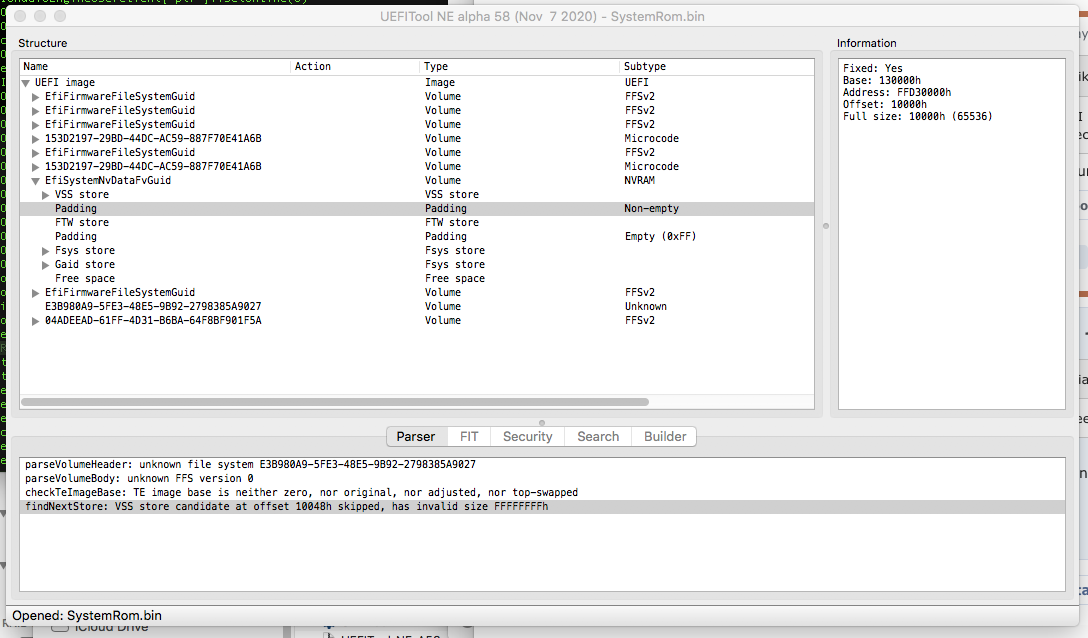Click the Type column header
The height and width of the screenshot is (638, 1088).
(519, 67)
